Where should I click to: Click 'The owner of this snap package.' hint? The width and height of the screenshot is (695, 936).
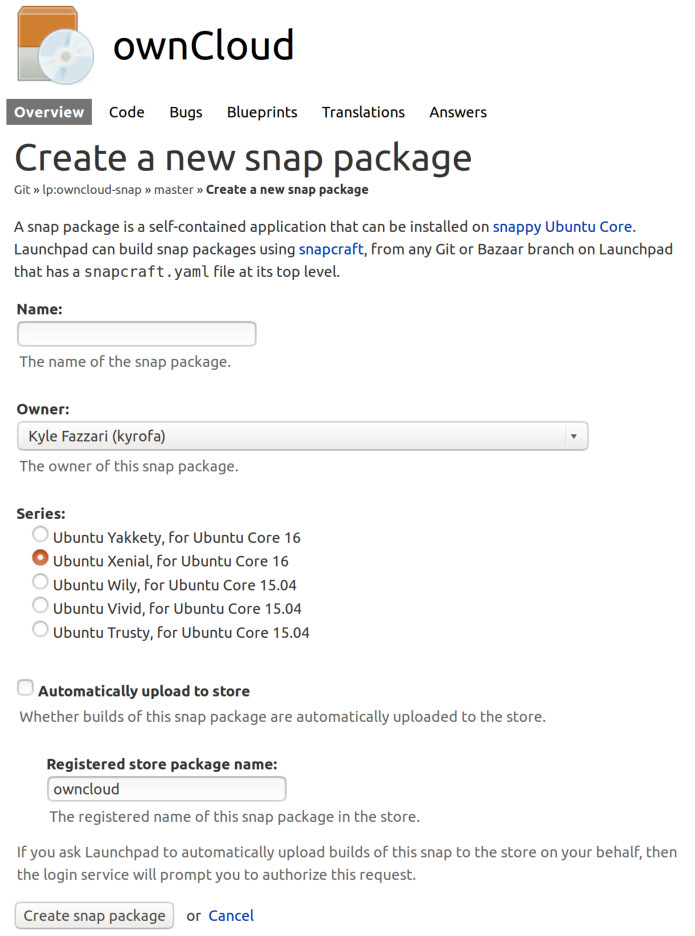(x=128, y=466)
